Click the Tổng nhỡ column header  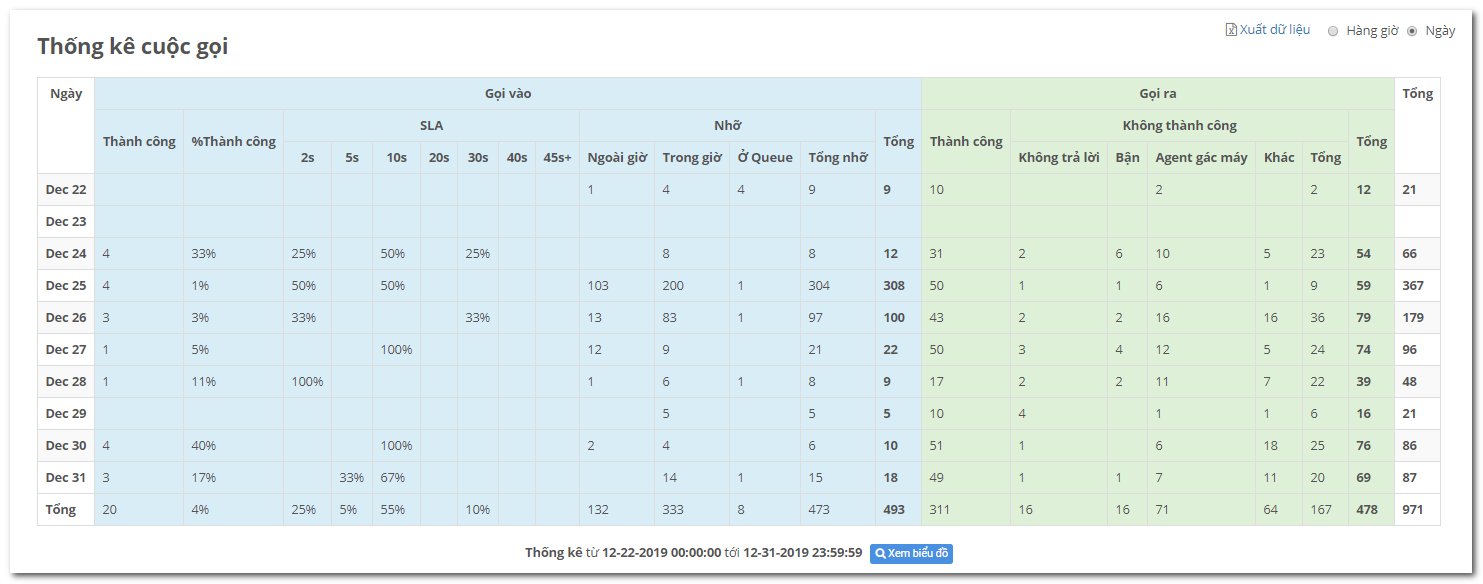[838, 158]
